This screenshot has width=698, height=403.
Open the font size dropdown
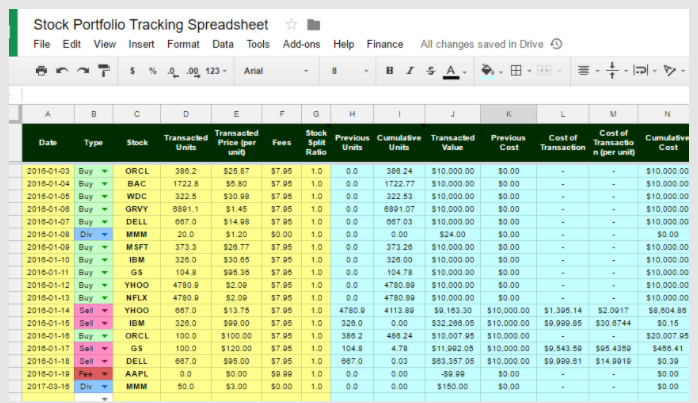pos(347,71)
